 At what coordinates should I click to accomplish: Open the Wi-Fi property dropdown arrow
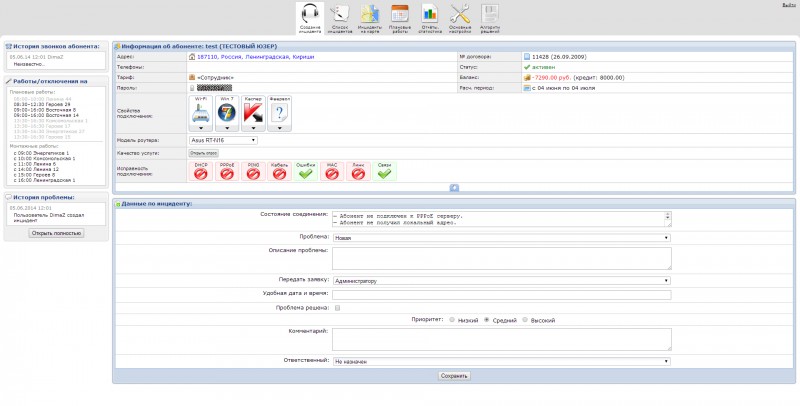pyautogui.click(x=201, y=128)
